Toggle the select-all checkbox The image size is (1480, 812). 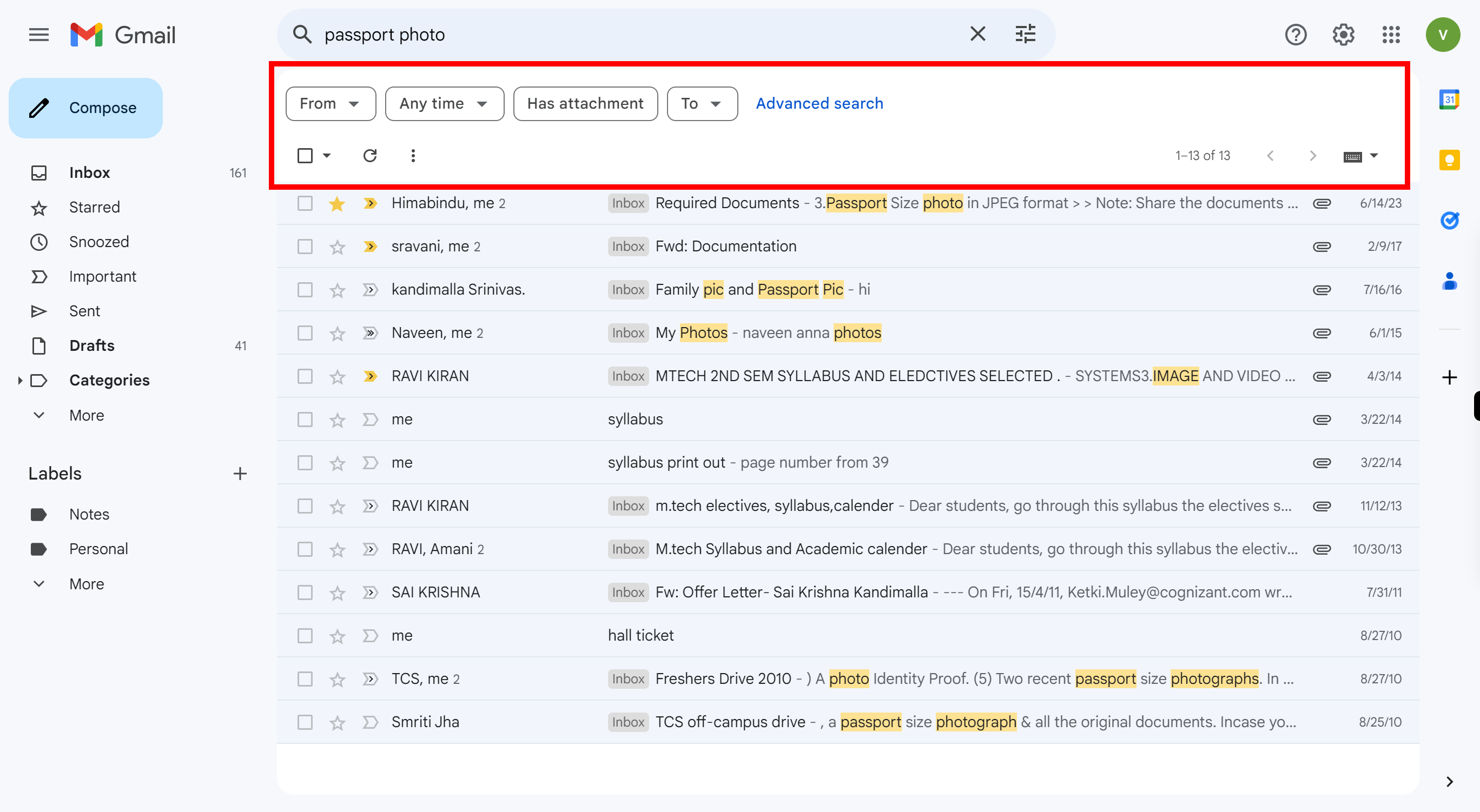pyautogui.click(x=305, y=156)
